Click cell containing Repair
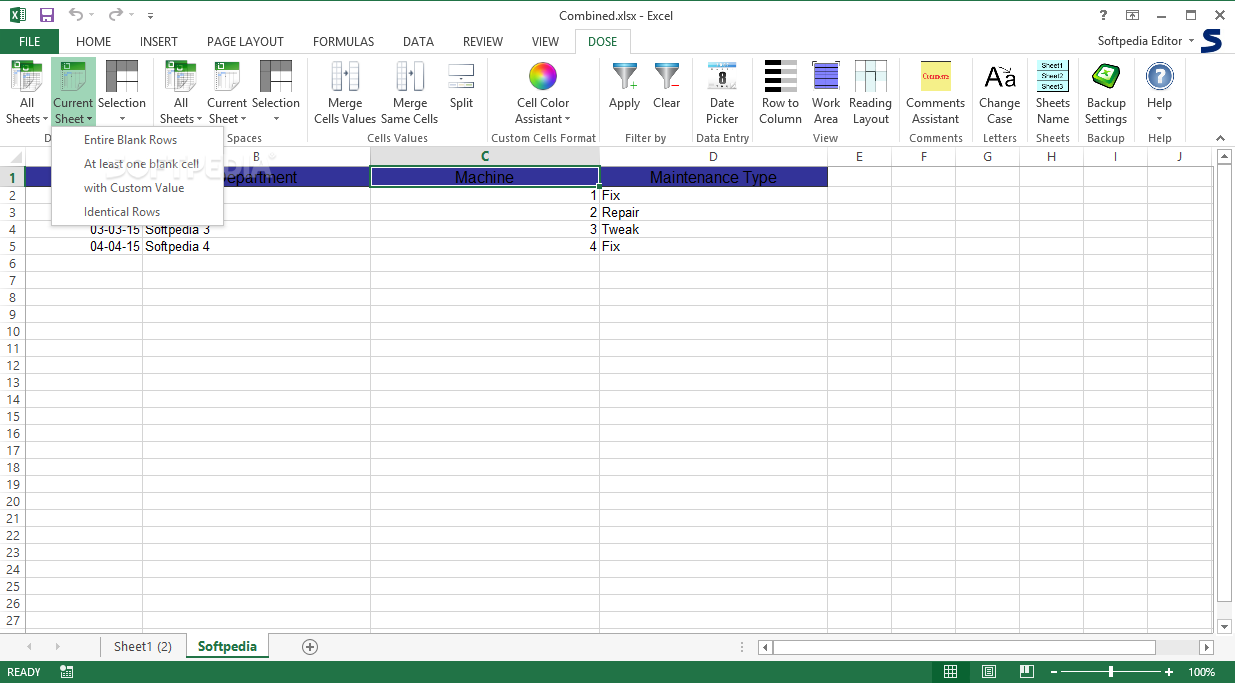This screenshot has height=683, width=1235. coord(713,212)
